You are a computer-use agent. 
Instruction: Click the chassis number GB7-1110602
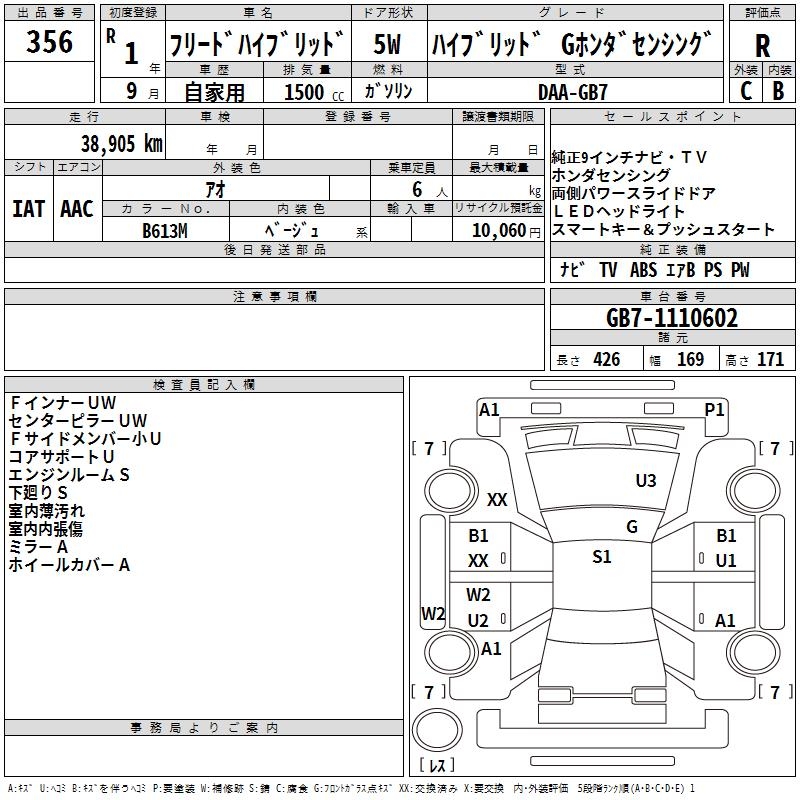pos(672,319)
